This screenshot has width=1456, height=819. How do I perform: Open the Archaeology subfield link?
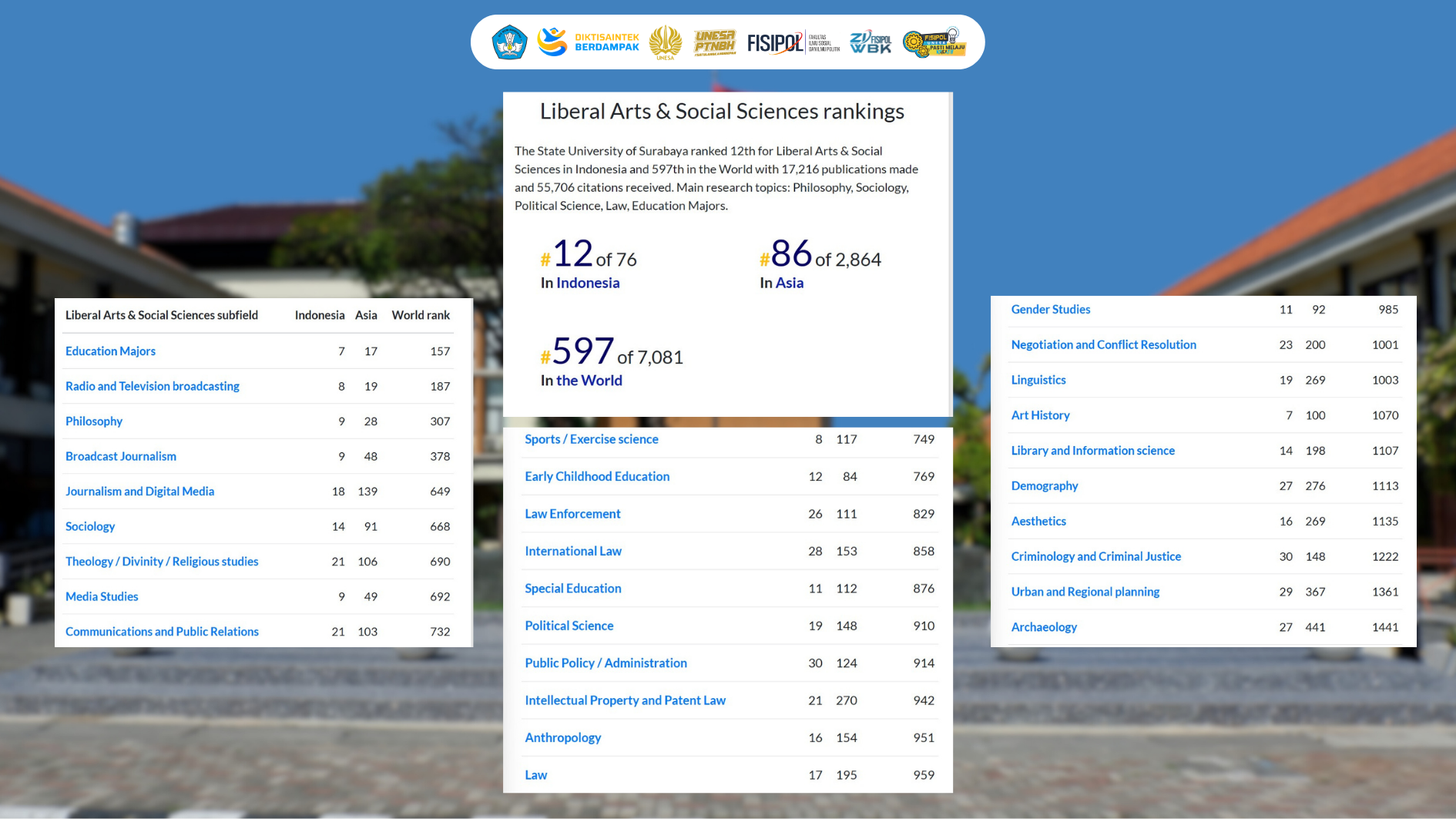coord(1043,627)
